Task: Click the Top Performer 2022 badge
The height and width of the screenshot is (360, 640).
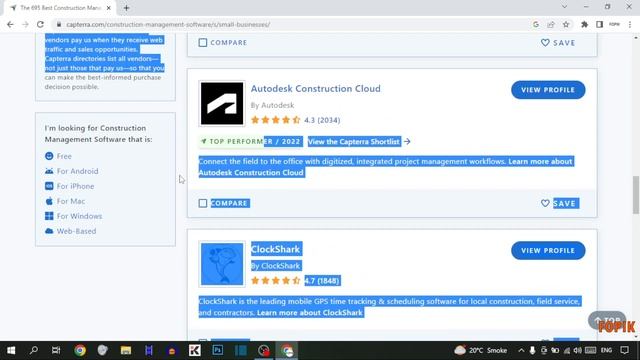Action: click(251, 142)
